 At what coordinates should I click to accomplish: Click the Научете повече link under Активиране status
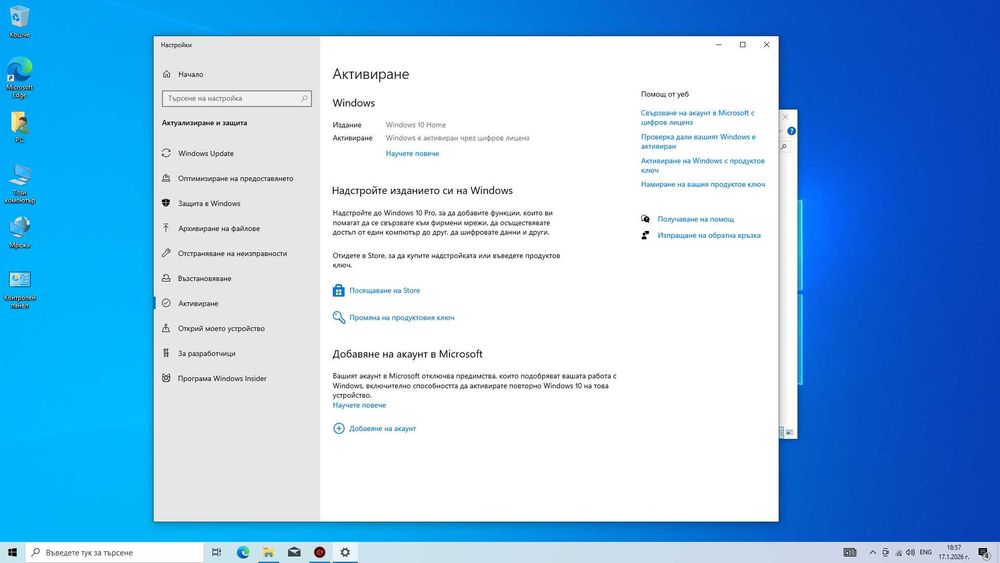coord(412,154)
